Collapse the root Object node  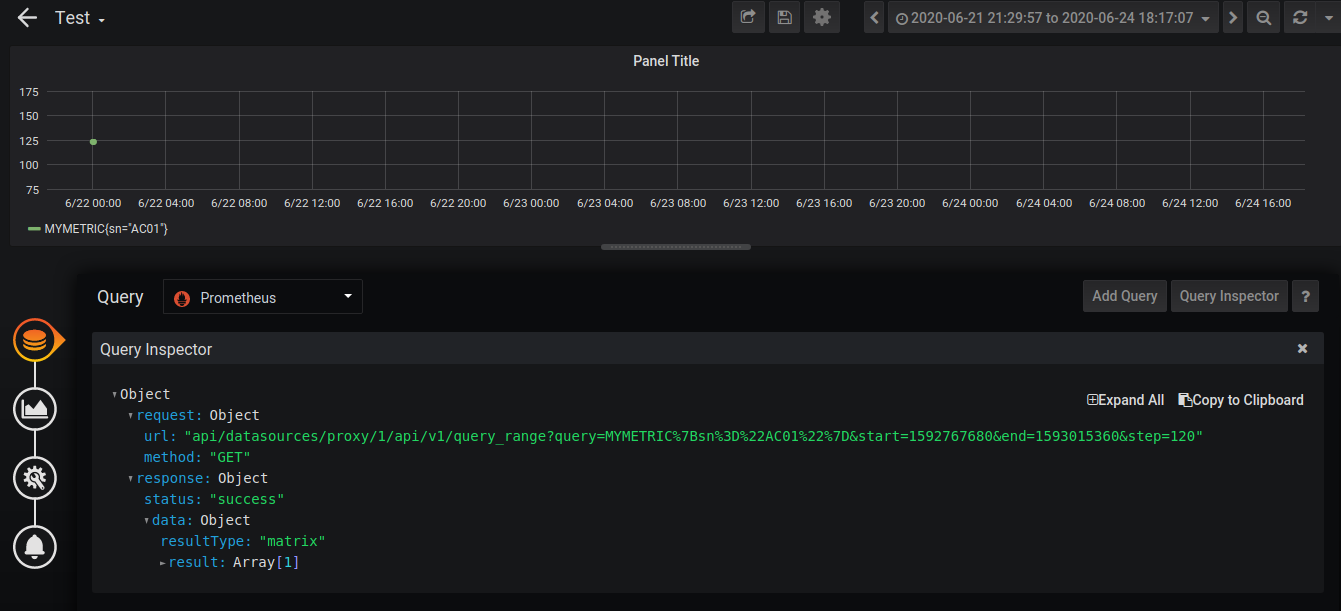click(x=115, y=394)
